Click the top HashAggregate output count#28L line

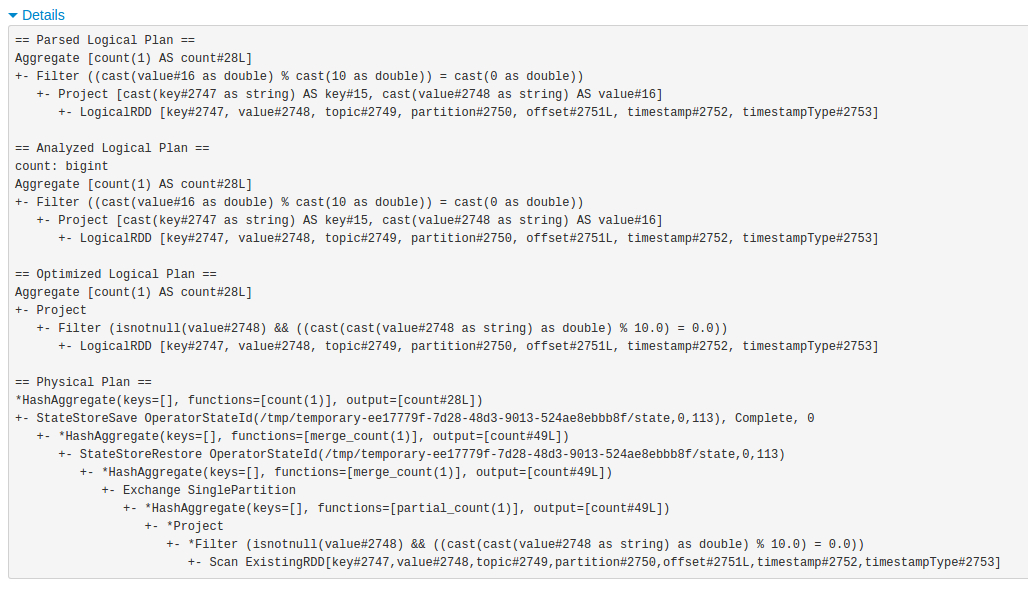[x=249, y=400]
